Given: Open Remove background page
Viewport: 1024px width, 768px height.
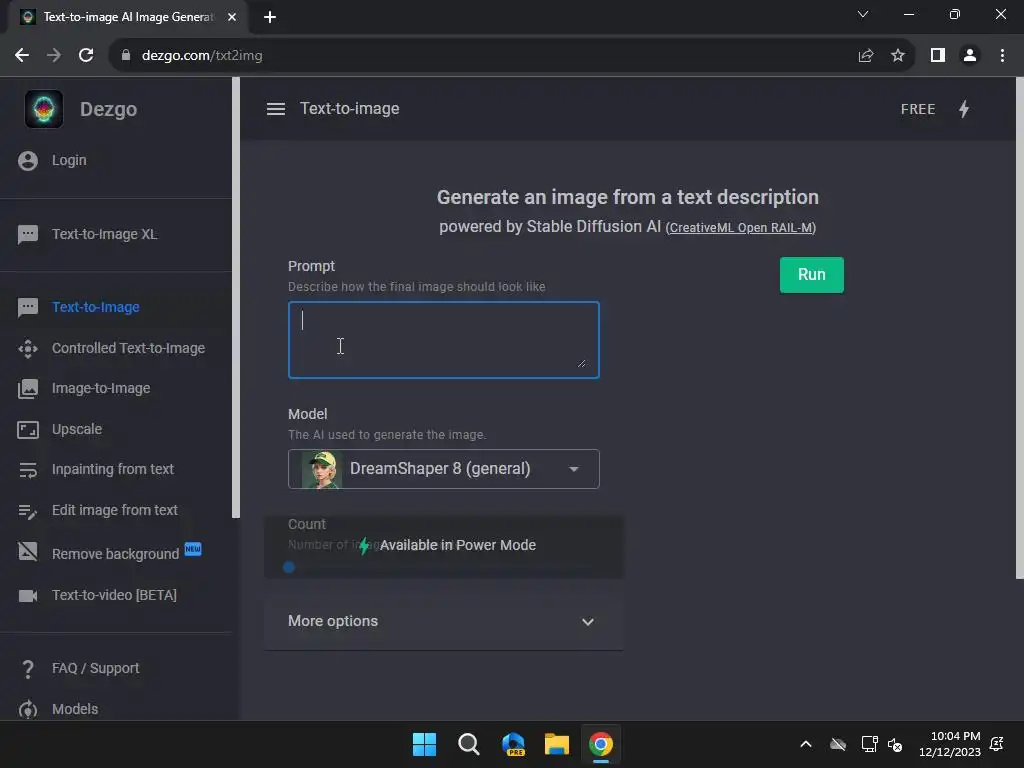Looking at the screenshot, I should [x=116, y=554].
